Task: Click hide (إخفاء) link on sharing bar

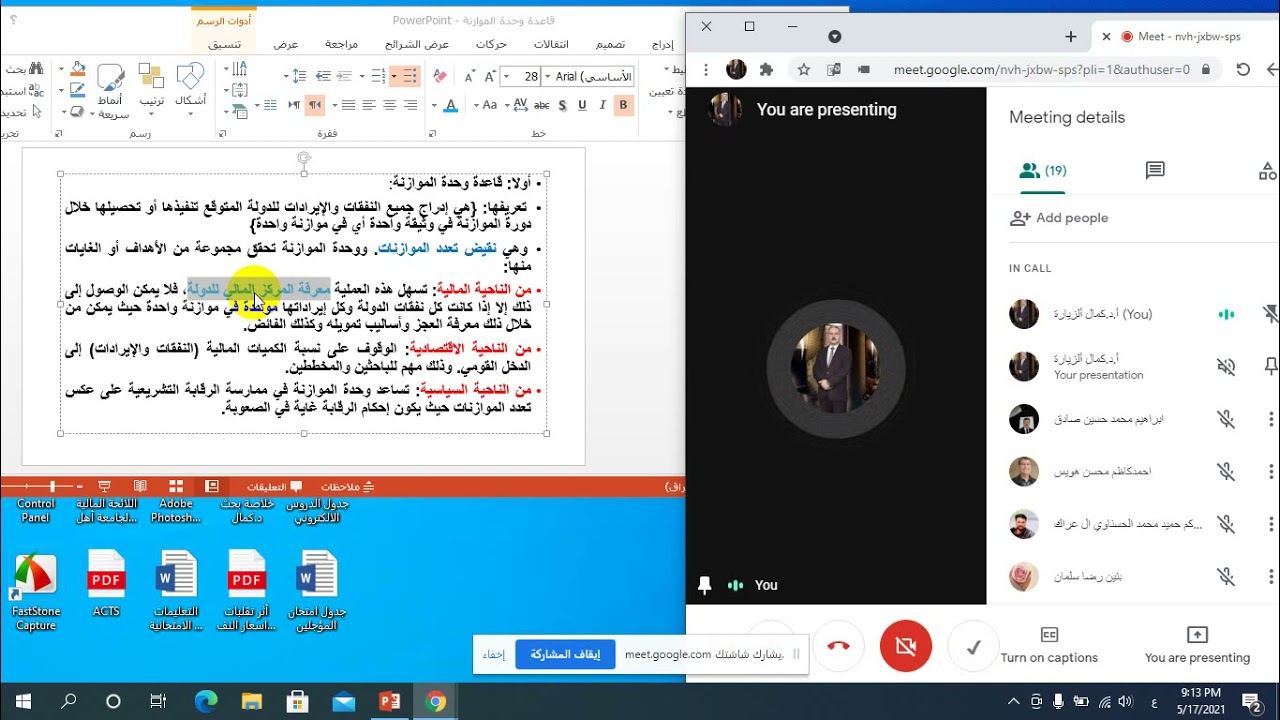Action: 494,655
